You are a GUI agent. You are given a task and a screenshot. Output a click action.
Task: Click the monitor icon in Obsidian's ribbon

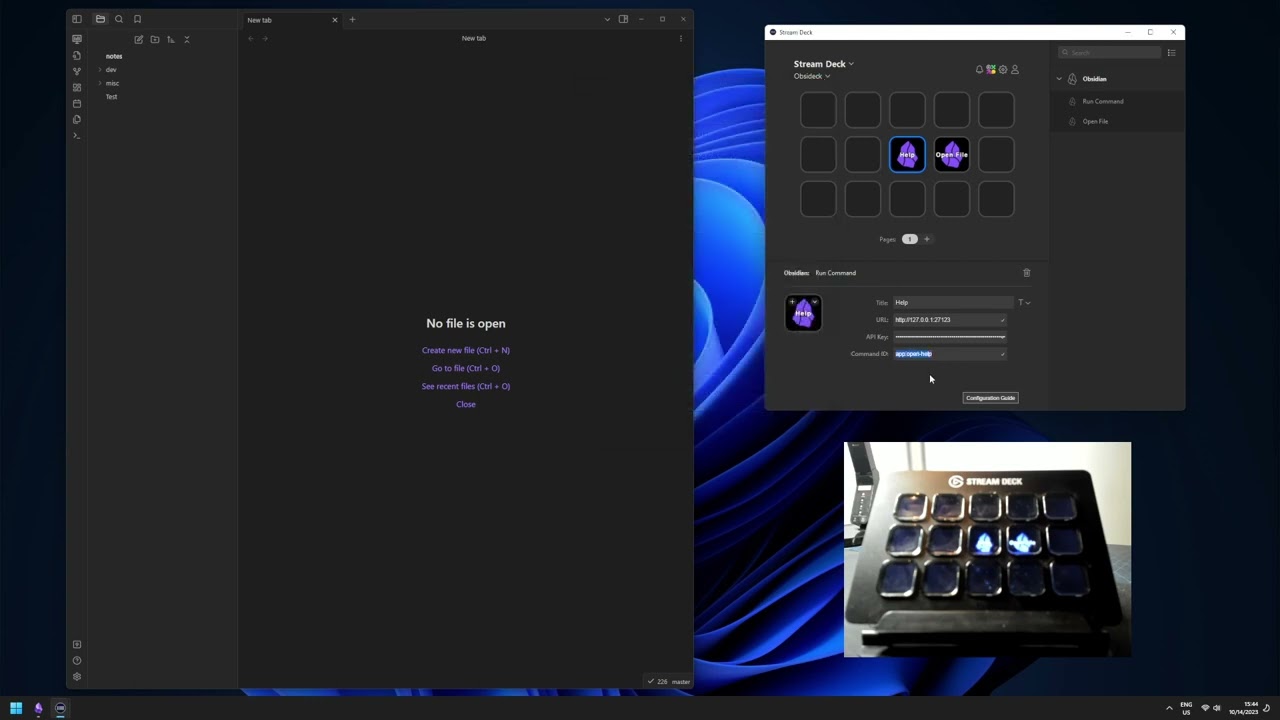pos(77,40)
